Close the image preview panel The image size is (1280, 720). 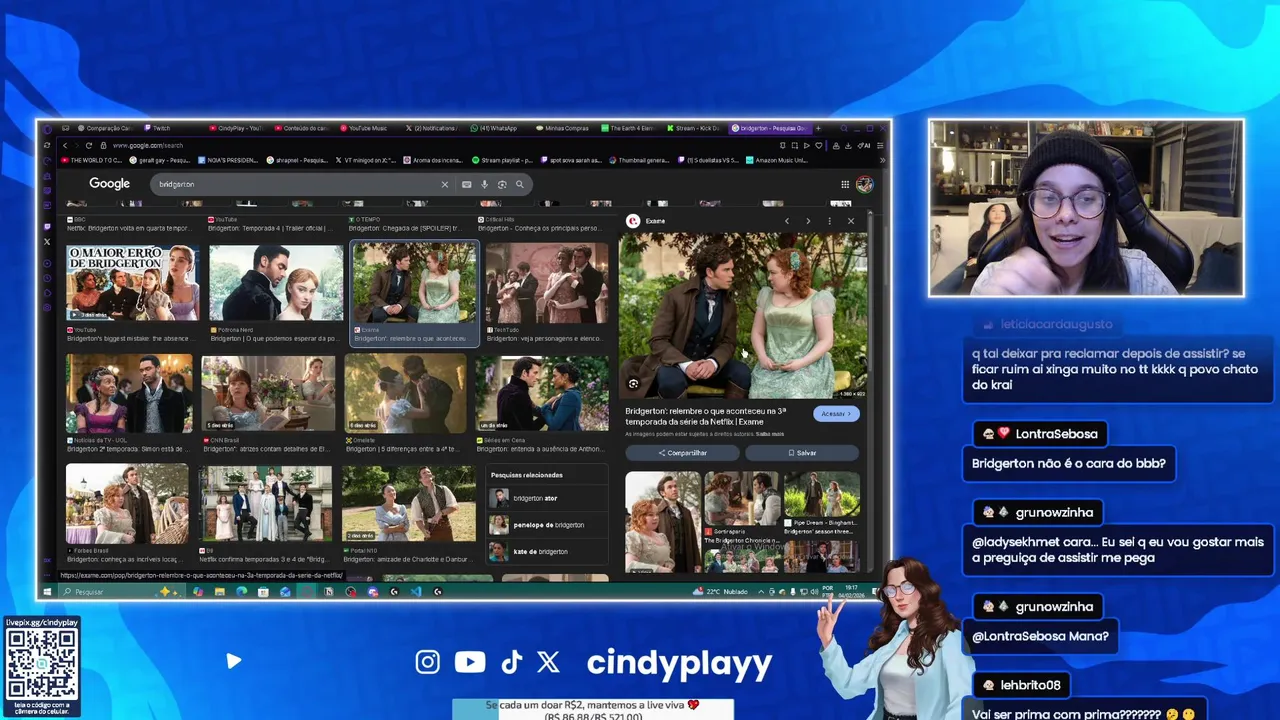[851, 221]
